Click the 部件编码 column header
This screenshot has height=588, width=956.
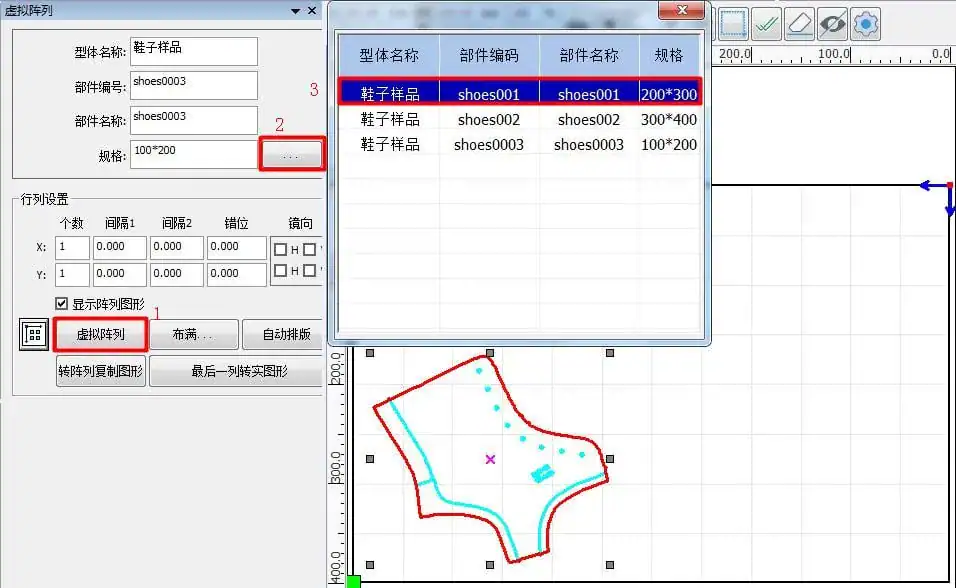pos(489,56)
